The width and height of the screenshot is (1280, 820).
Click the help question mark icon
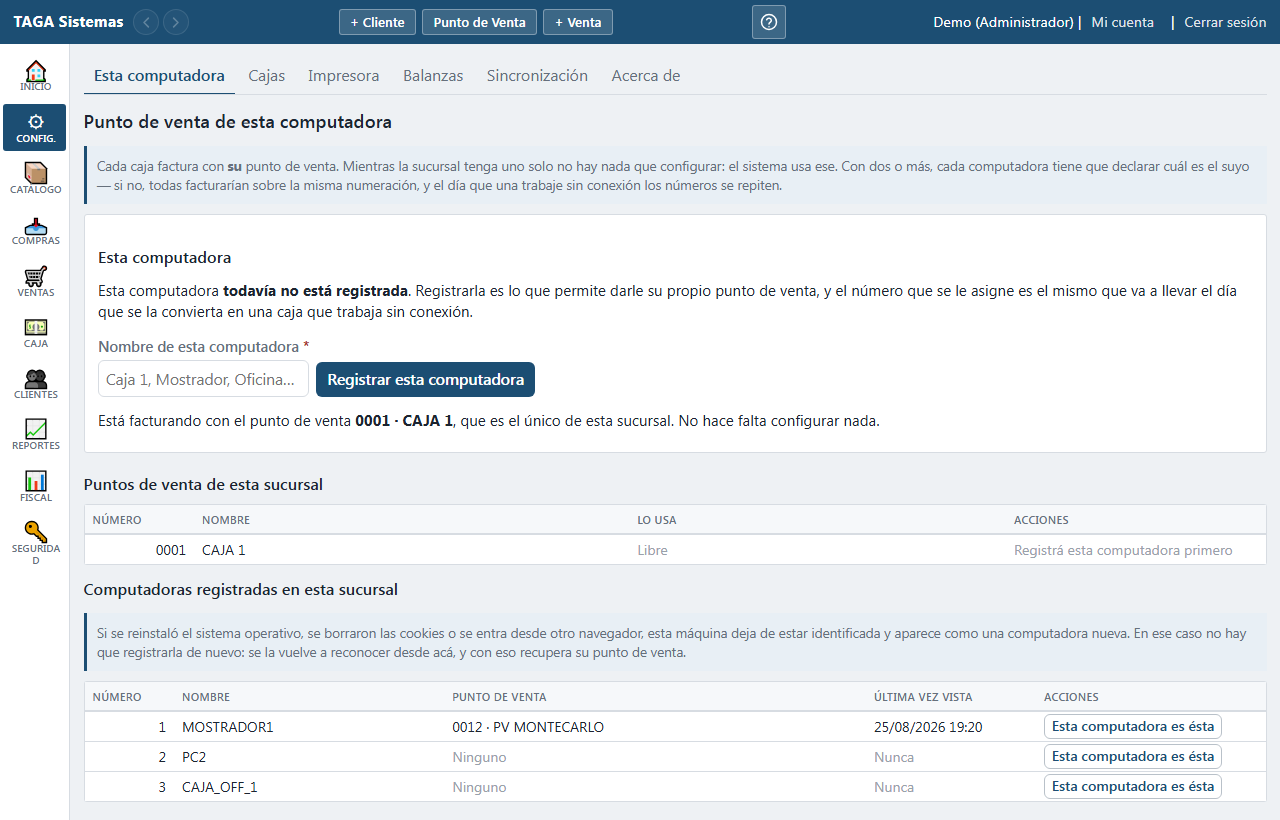pos(769,22)
